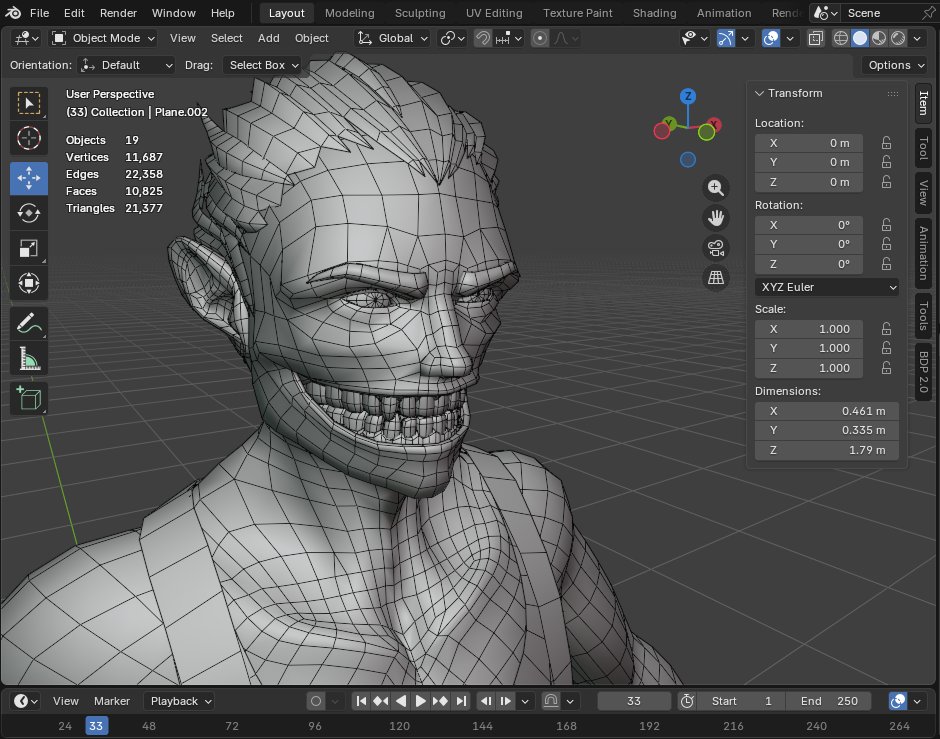Pick the Scale tool
940x739 pixels.
point(29,248)
